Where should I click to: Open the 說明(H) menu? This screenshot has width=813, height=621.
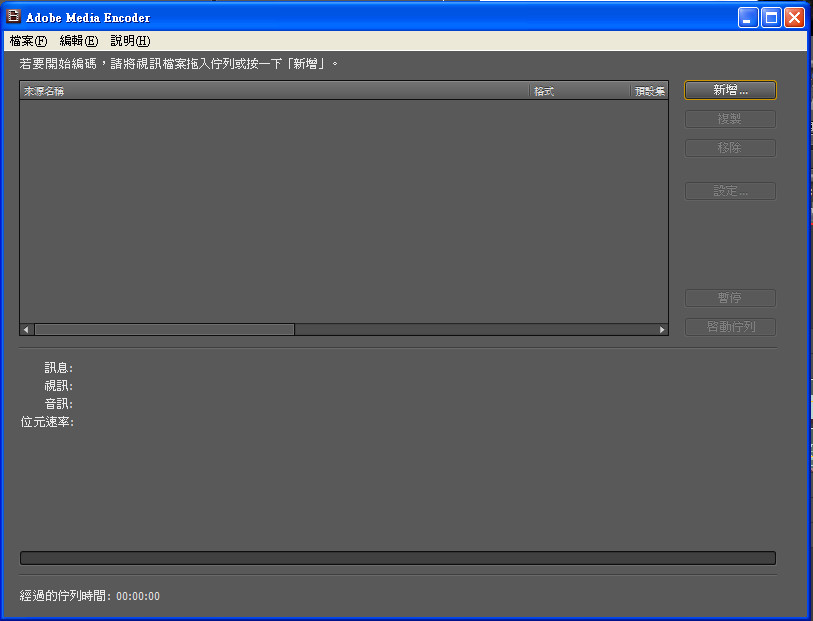coord(130,41)
